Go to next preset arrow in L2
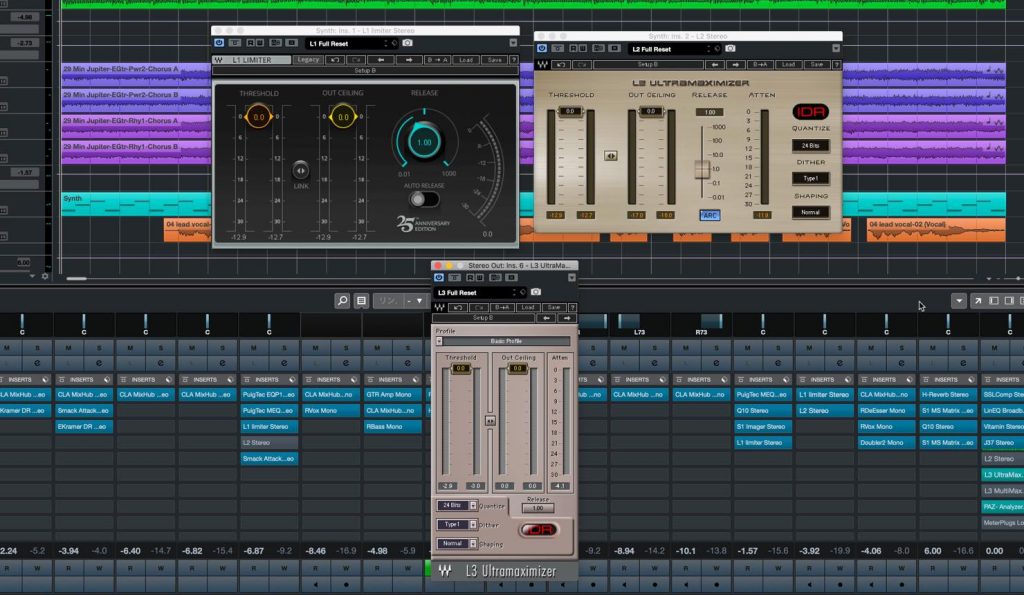Viewport: 1024px width, 595px height. click(x=736, y=65)
